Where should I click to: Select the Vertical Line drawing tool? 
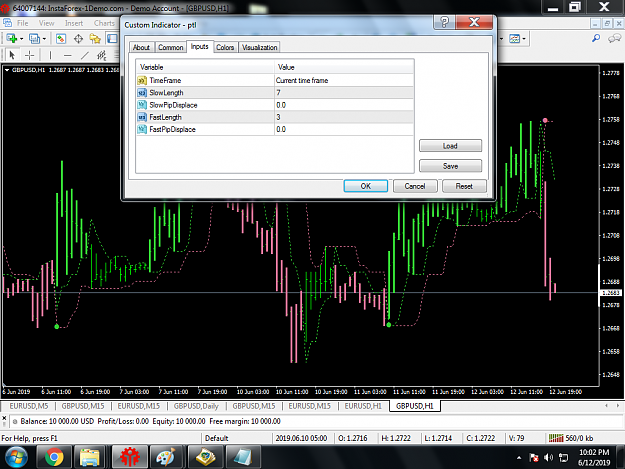(x=50, y=55)
